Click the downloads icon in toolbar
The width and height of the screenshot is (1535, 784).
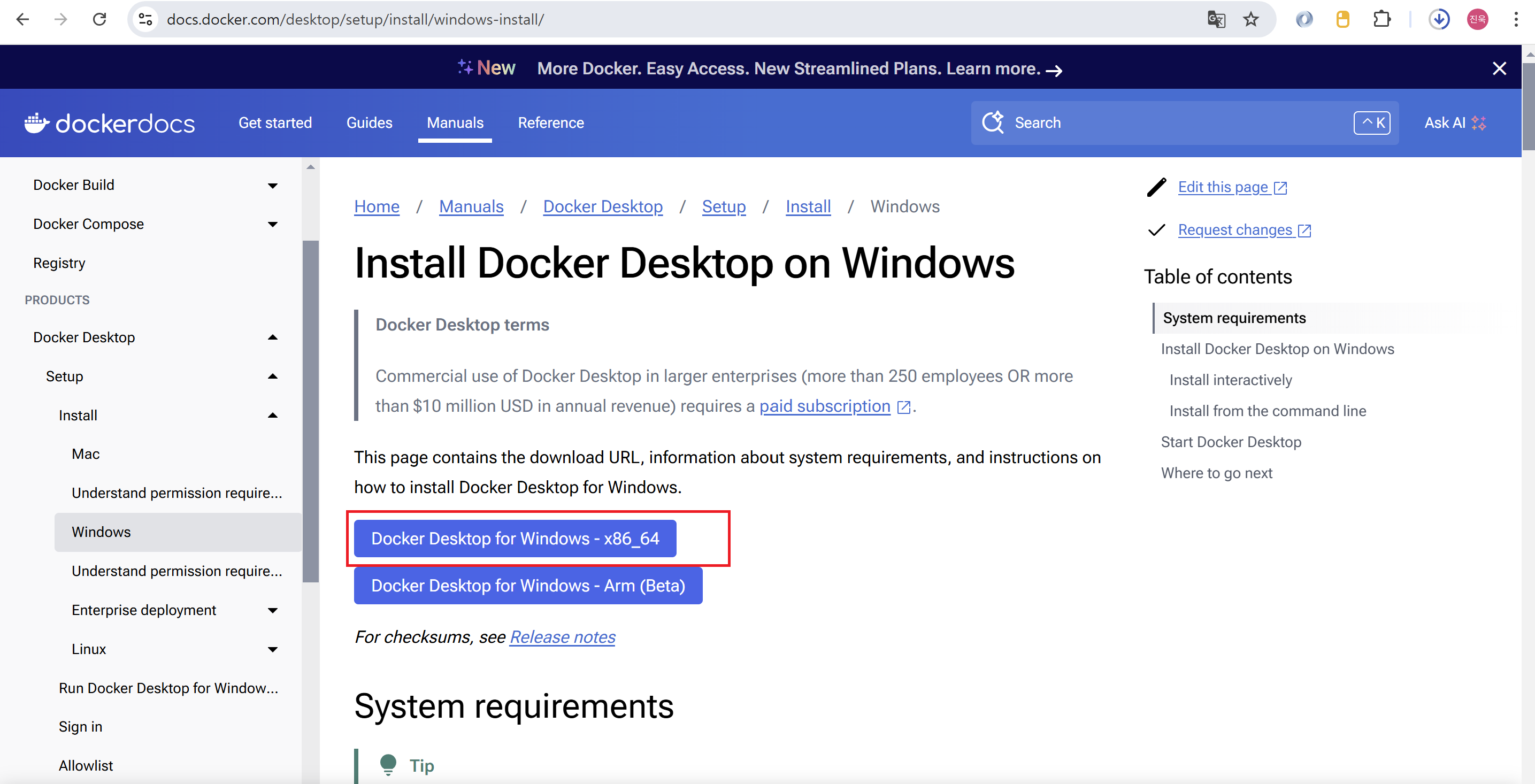(x=1439, y=20)
